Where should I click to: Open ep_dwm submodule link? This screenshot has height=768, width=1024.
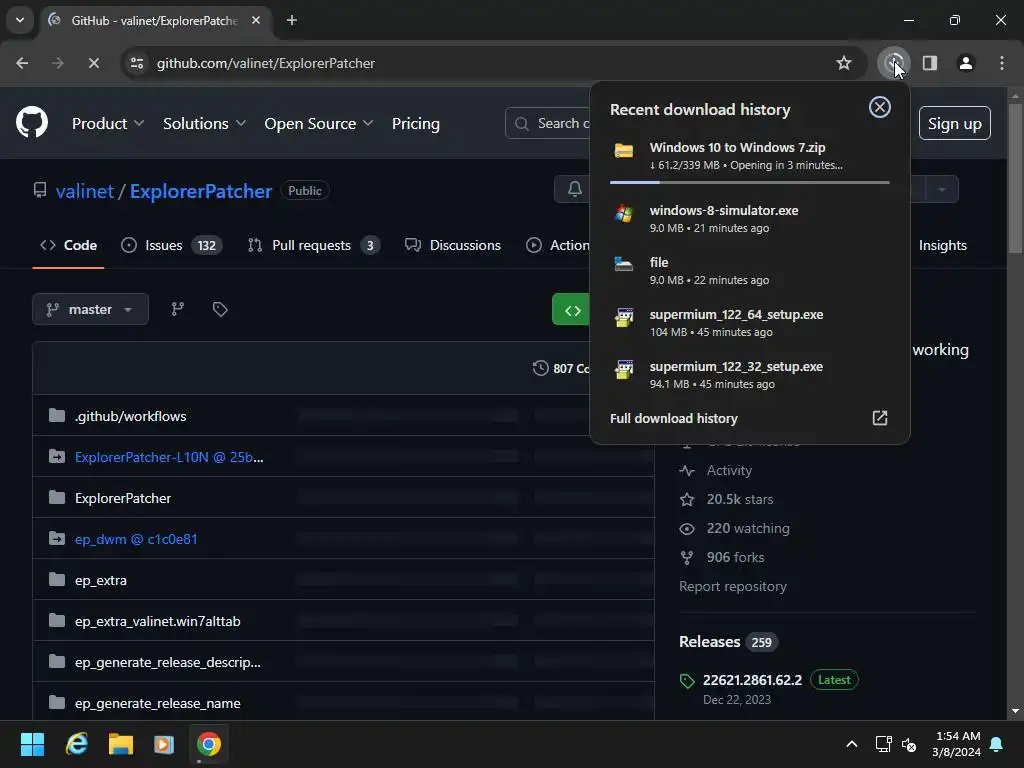click(136, 539)
